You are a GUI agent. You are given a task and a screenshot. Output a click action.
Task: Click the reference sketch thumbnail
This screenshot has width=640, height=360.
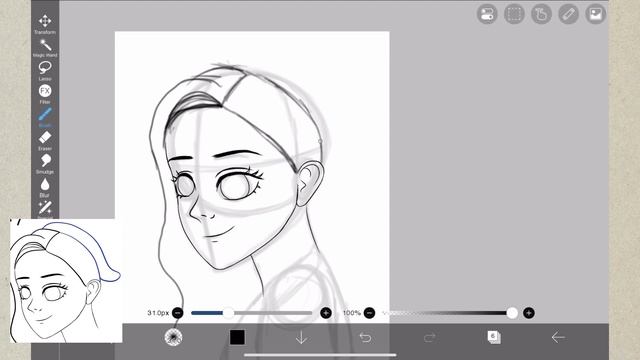tap(66, 280)
